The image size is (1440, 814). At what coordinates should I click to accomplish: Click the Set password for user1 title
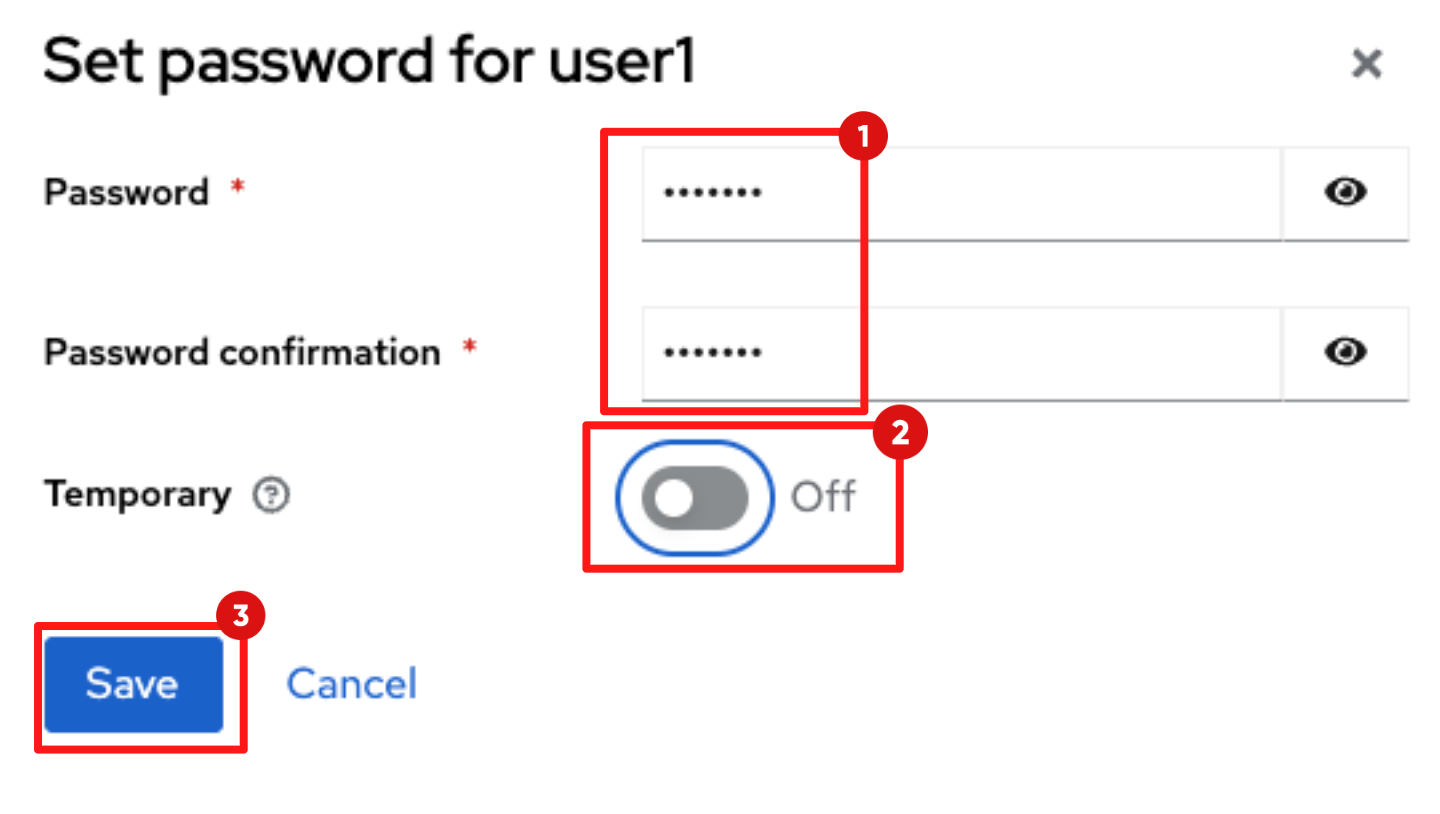tap(370, 60)
